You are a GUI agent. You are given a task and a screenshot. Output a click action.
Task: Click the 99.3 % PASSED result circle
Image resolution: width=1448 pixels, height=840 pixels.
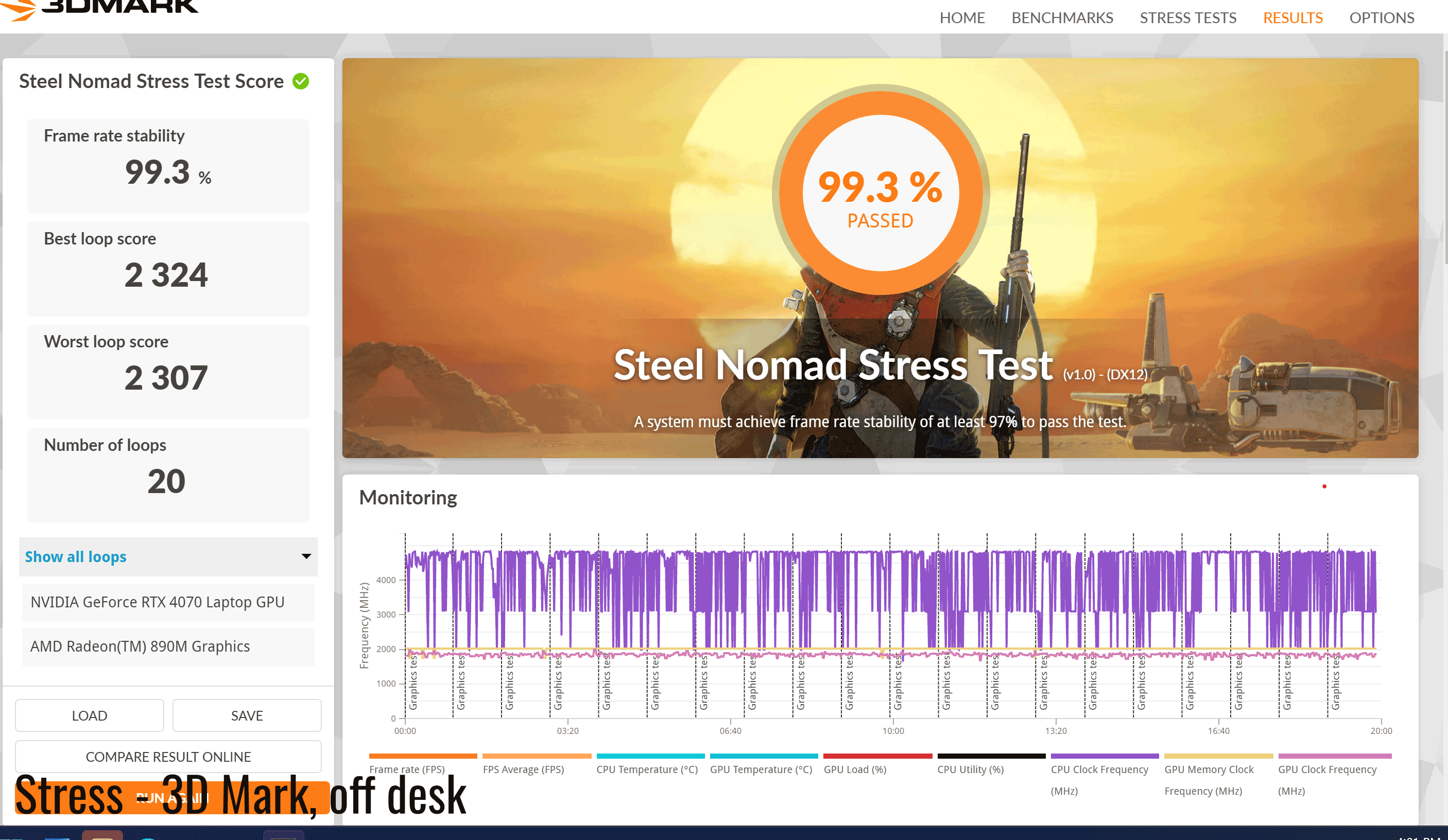(881, 194)
